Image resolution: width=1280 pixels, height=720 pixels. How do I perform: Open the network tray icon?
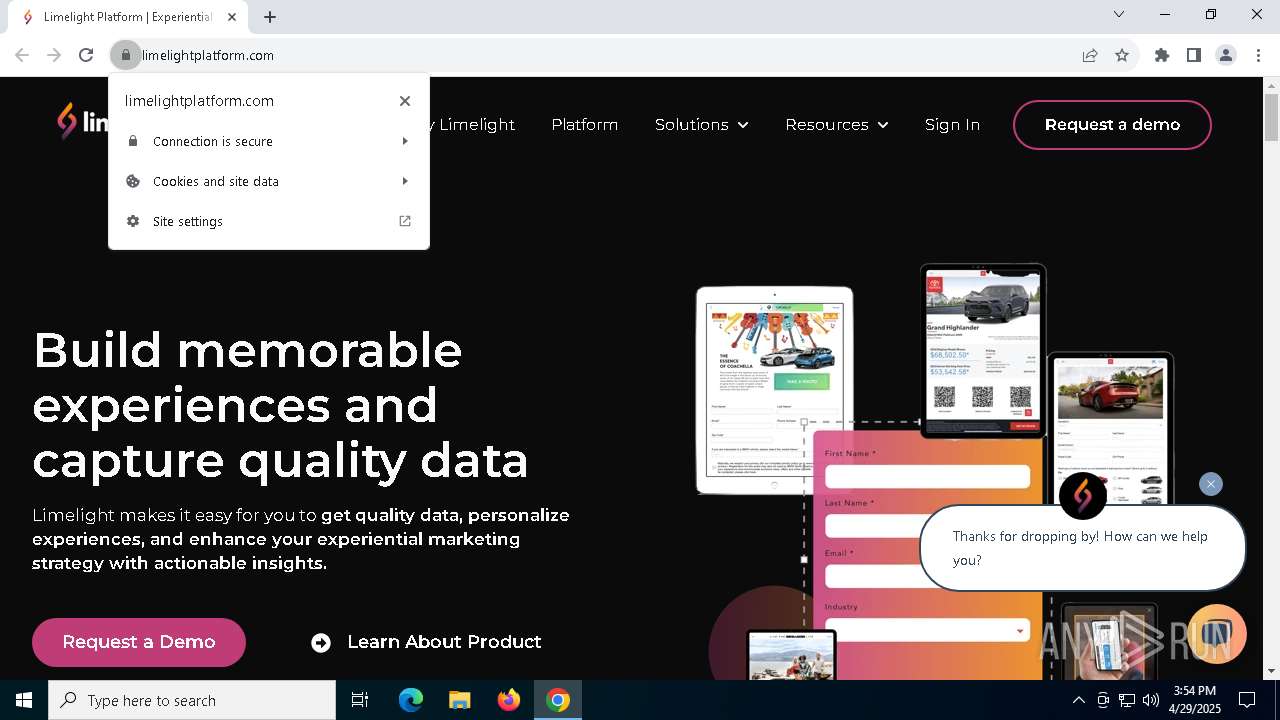(1127, 700)
